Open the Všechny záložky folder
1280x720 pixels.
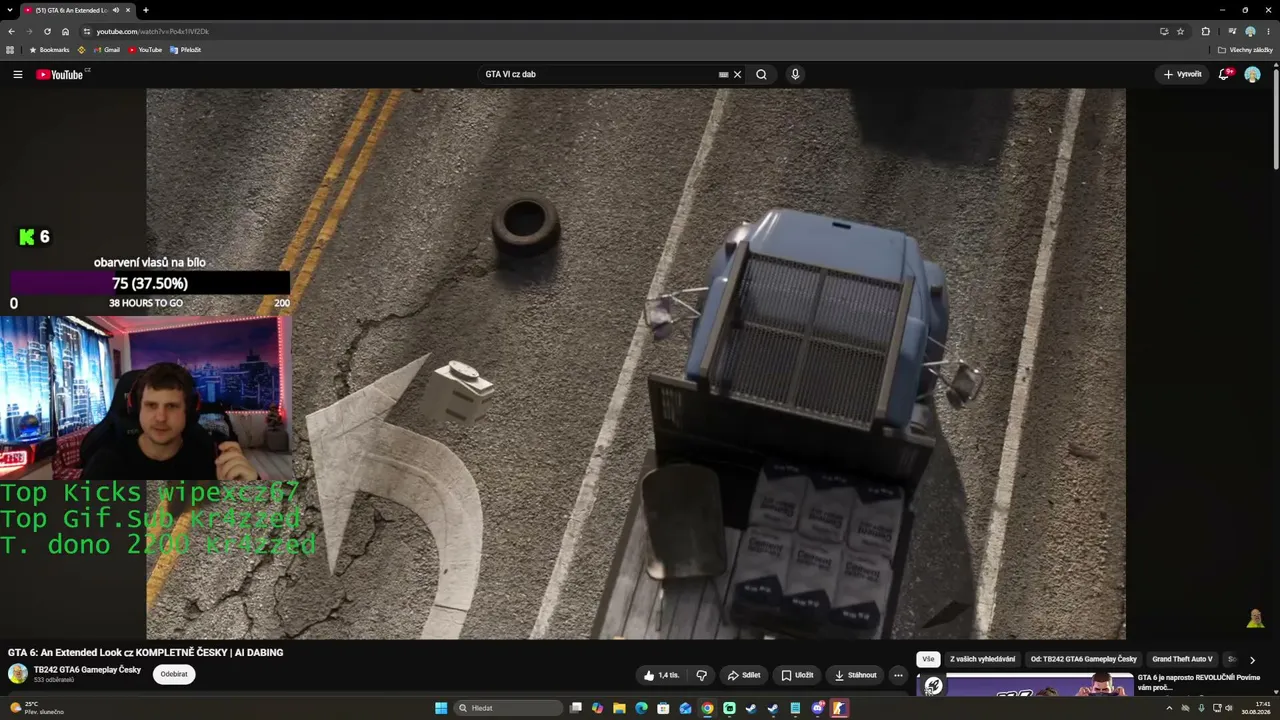click(1245, 50)
